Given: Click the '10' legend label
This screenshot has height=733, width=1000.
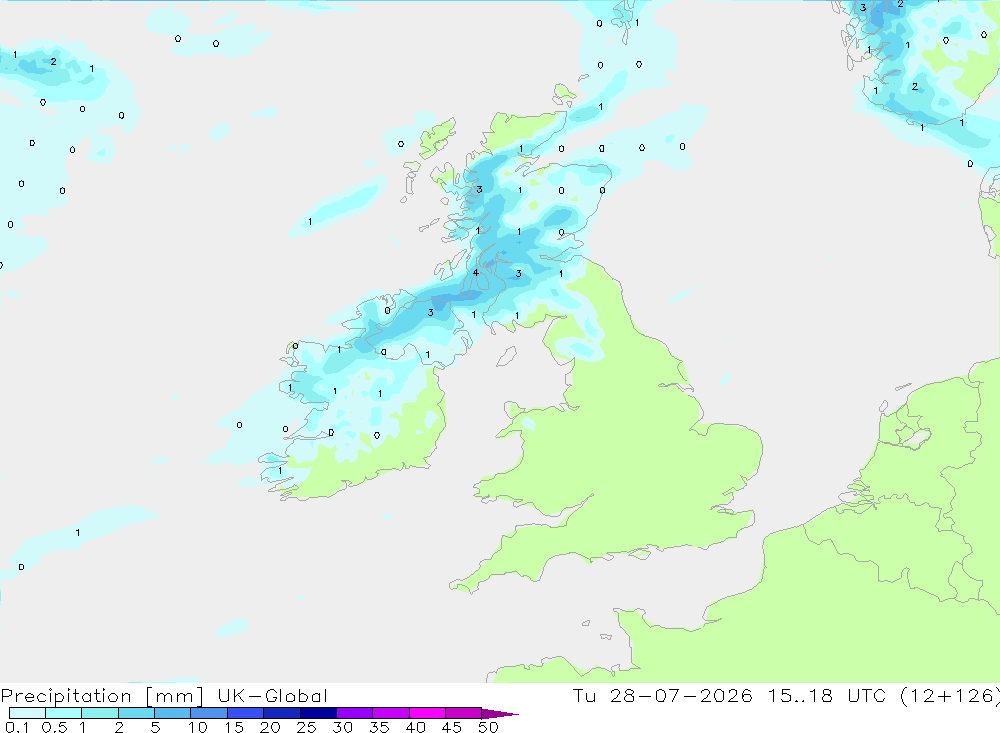Looking at the screenshot, I should pyautogui.click(x=198, y=727).
